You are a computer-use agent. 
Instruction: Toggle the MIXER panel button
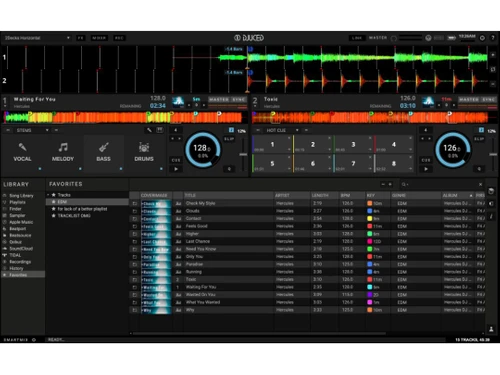point(99,38)
